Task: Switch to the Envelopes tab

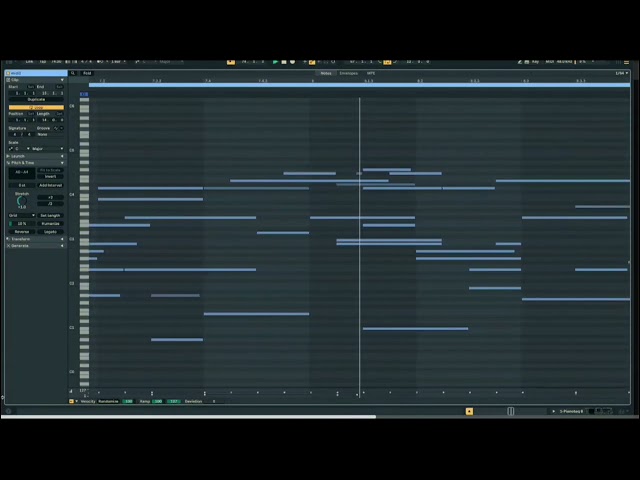Action: 349,73
